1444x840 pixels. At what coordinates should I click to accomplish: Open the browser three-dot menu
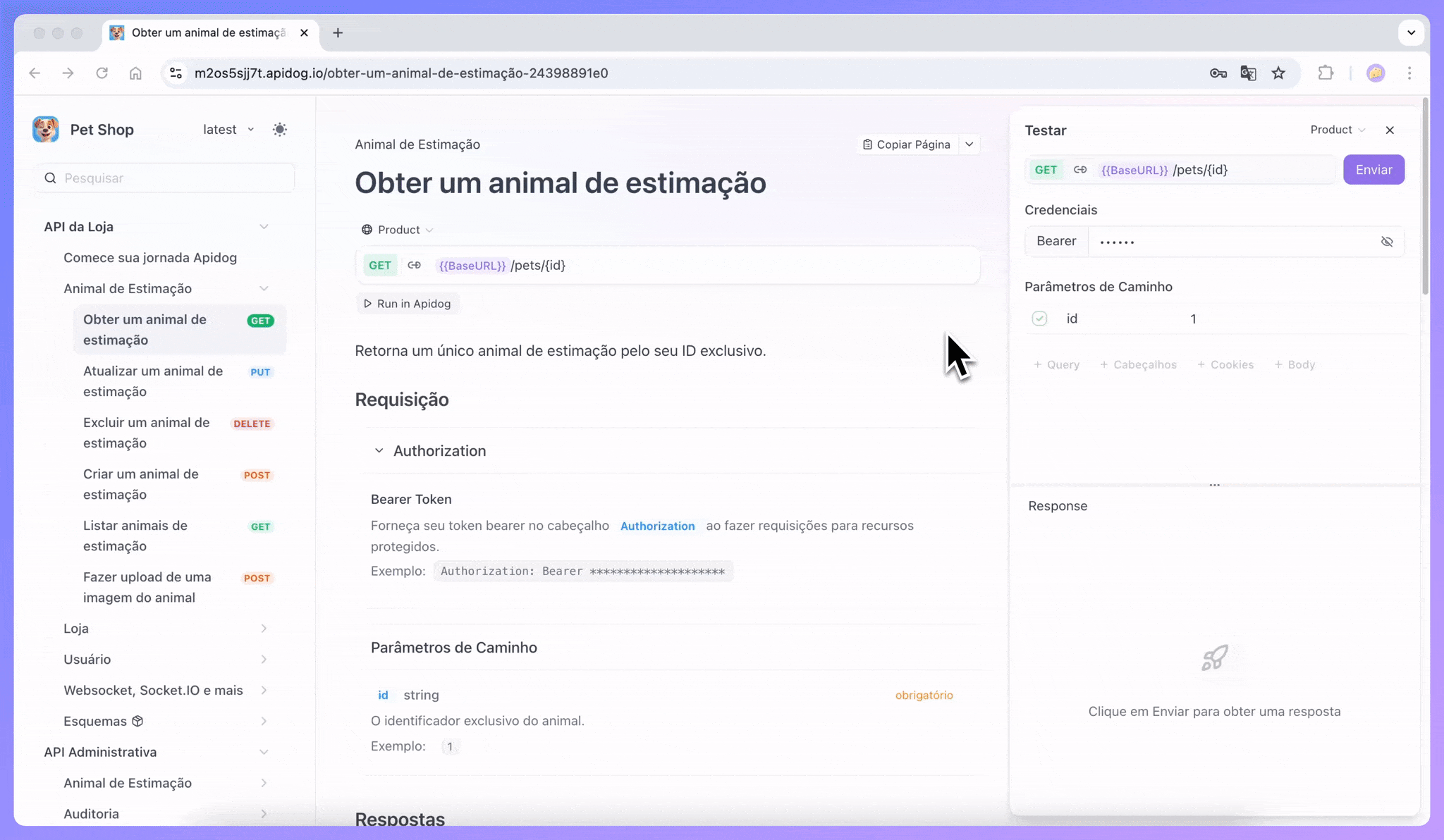point(1409,73)
